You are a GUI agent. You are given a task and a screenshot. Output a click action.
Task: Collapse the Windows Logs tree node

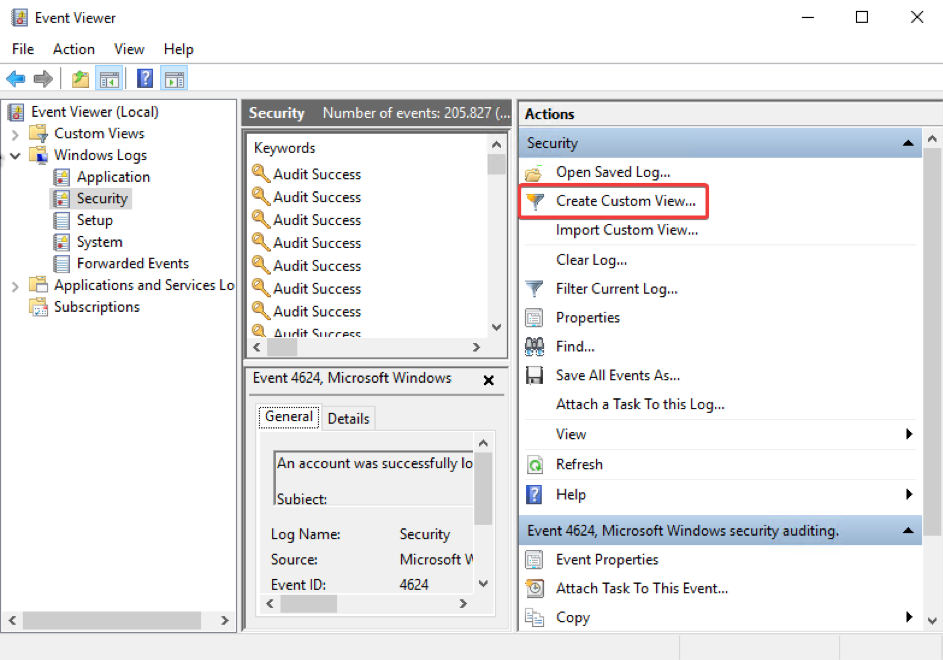coord(15,156)
